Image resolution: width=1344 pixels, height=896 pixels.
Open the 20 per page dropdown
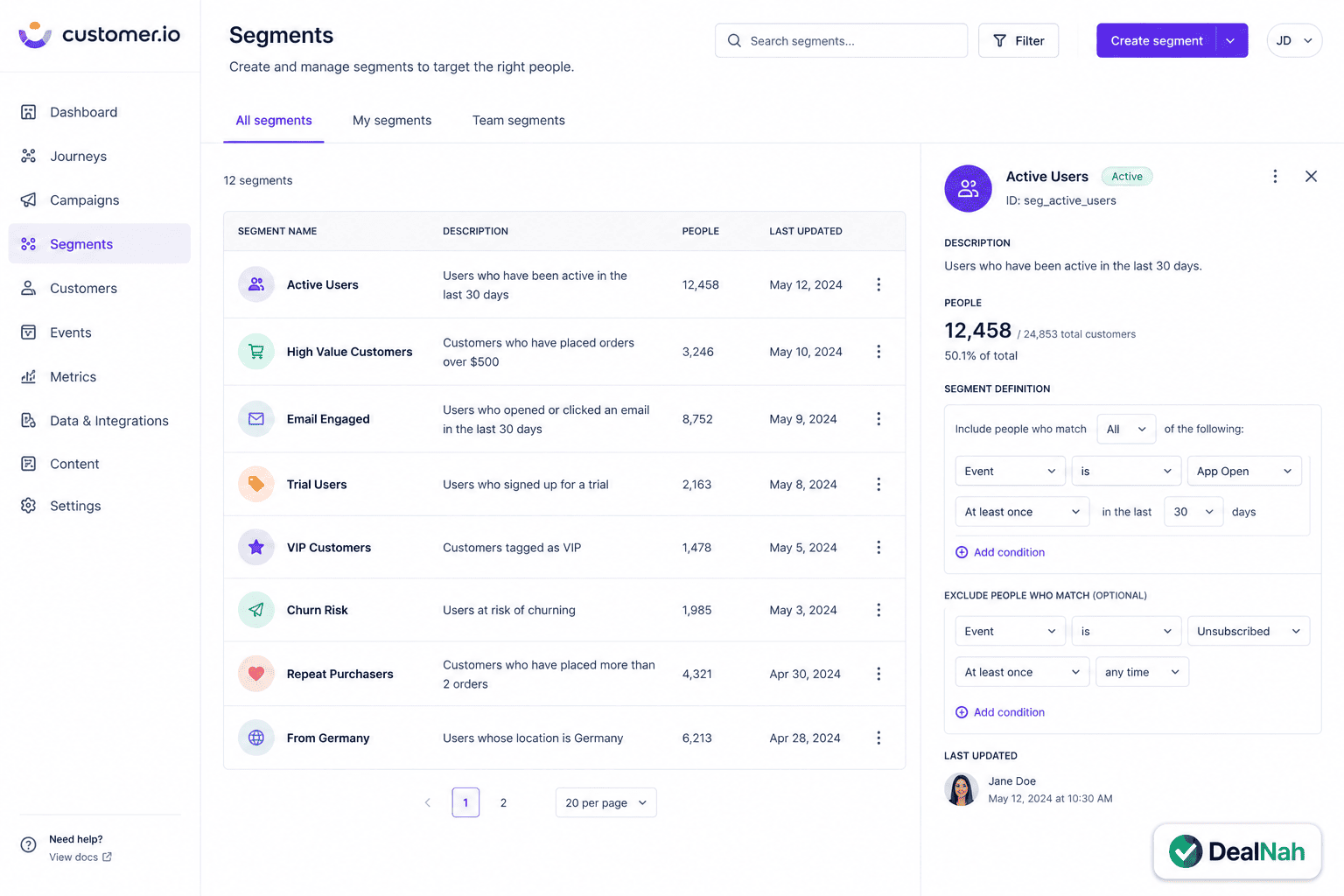click(605, 802)
